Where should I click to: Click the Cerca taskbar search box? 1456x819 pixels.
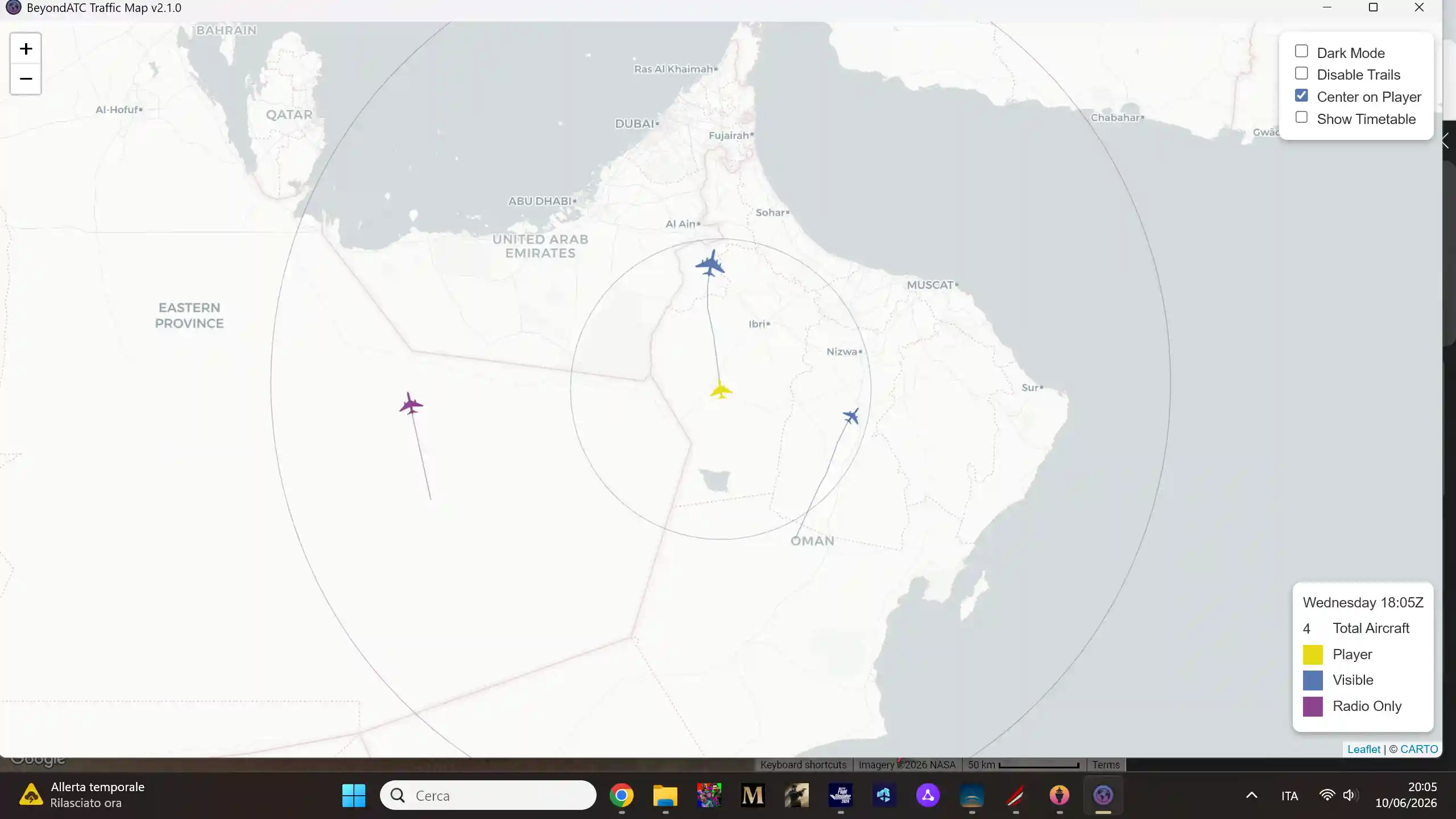coord(488,795)
